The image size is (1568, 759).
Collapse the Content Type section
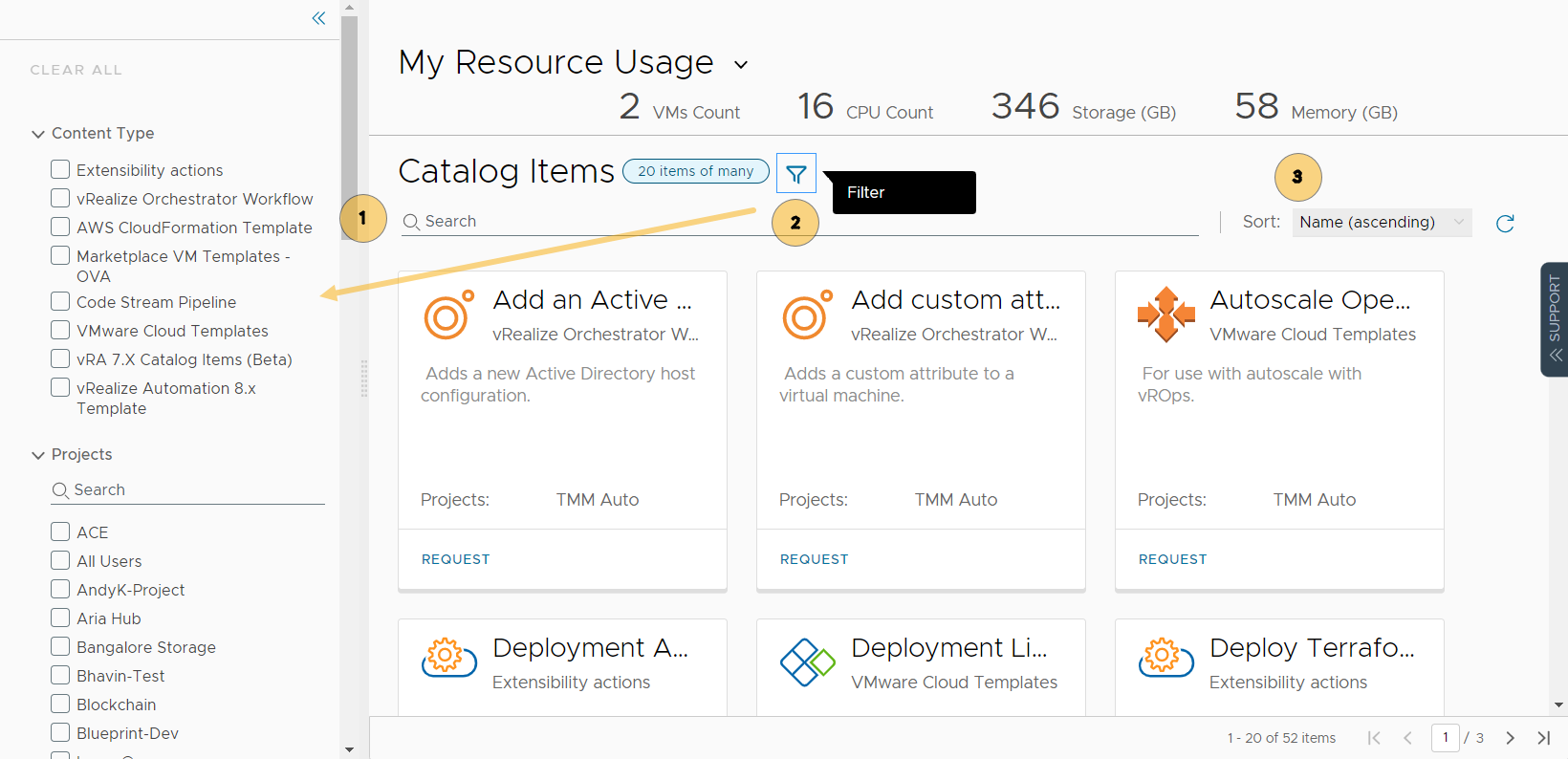click(x=38, y=134)
